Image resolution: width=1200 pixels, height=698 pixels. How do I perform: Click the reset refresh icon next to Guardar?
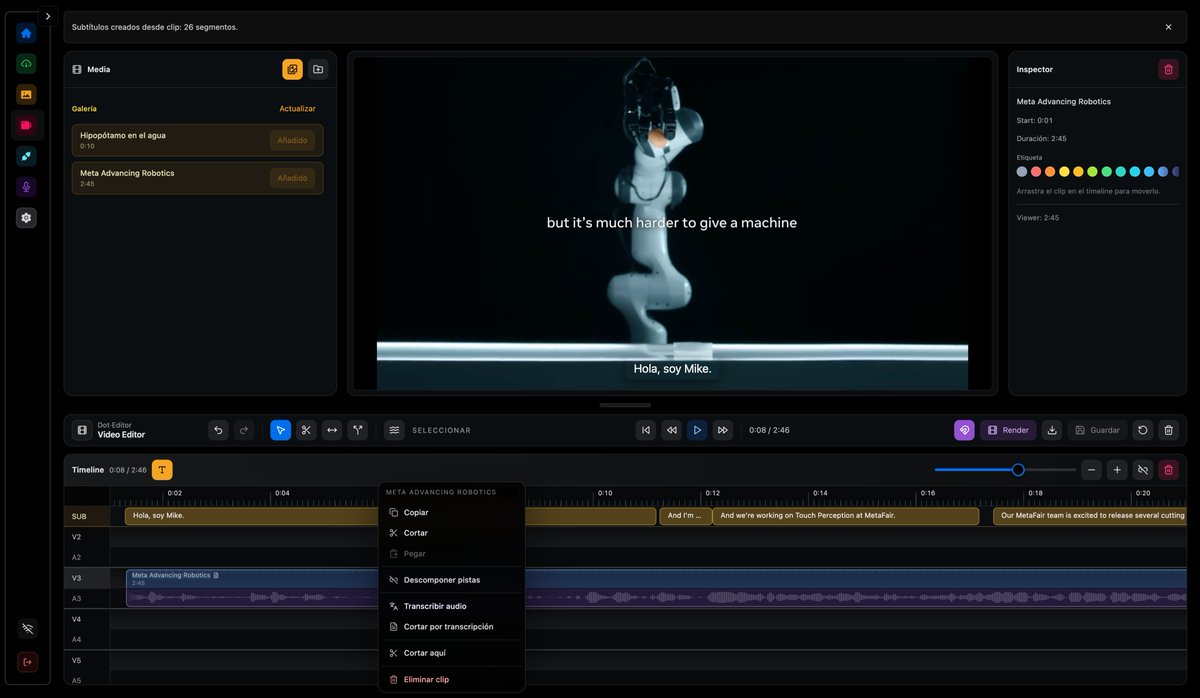pyautogui.click(x=1143, y=430)
